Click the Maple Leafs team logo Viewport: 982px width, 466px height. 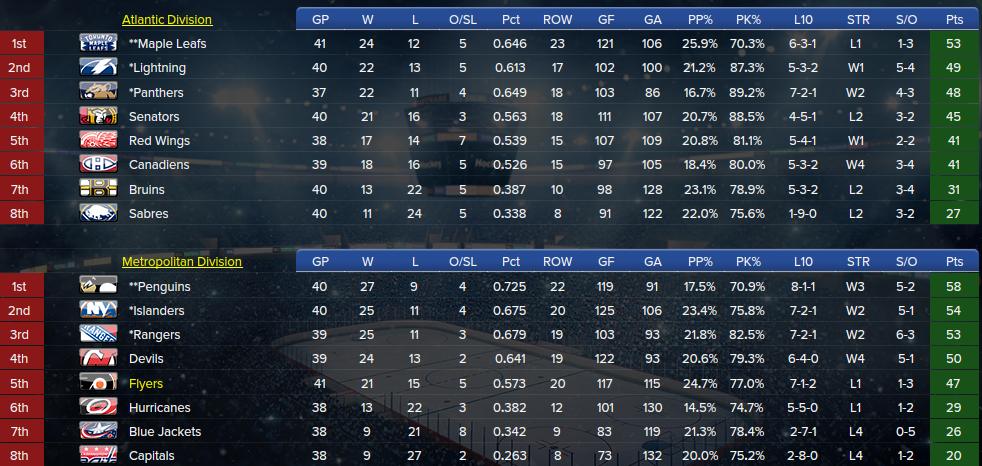[98, 43]
